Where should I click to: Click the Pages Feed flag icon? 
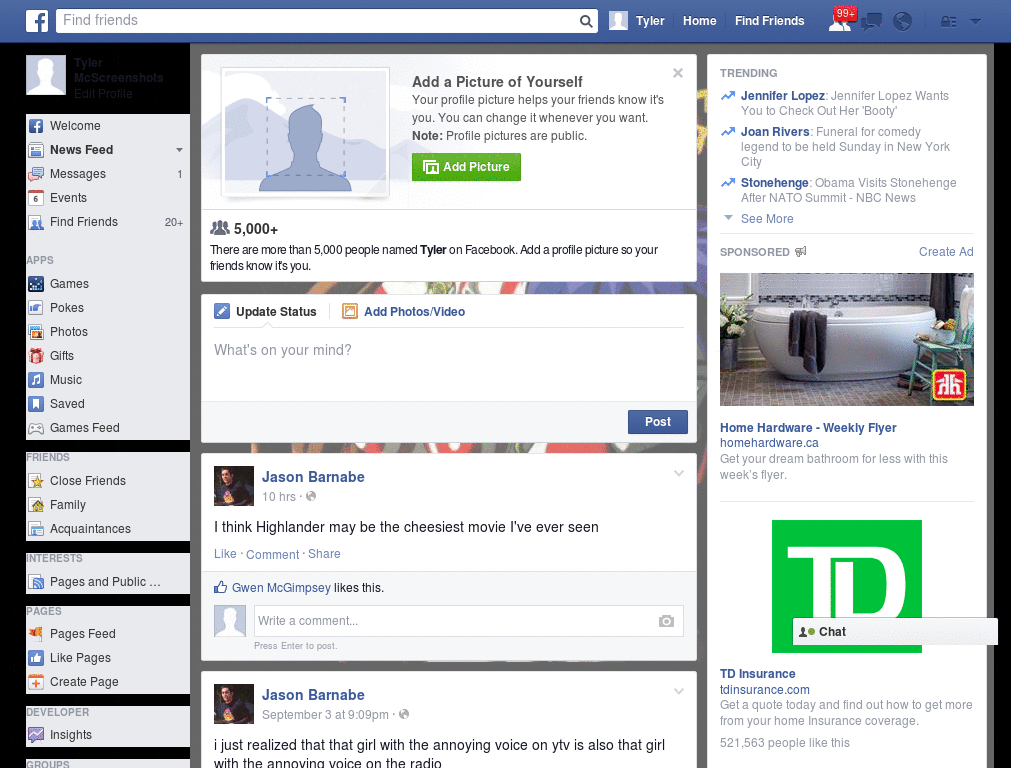click(x=36, y=633)
